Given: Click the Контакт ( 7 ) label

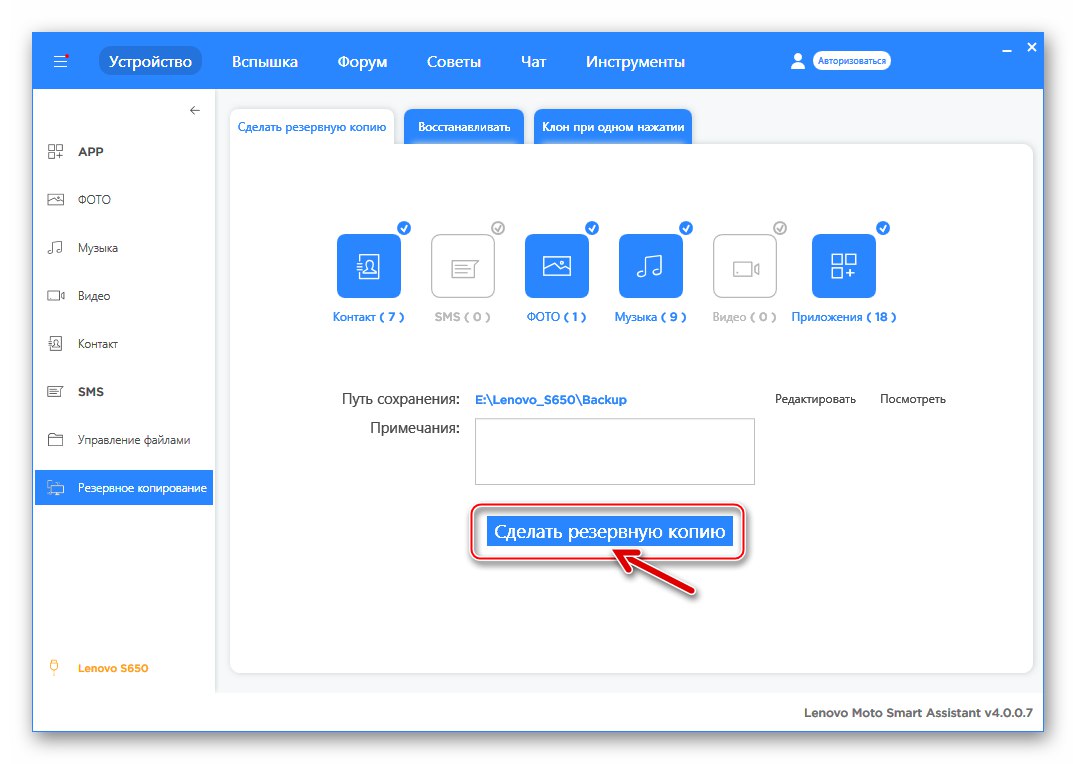Looking at the screenshot, I should [x=369, y=317].
